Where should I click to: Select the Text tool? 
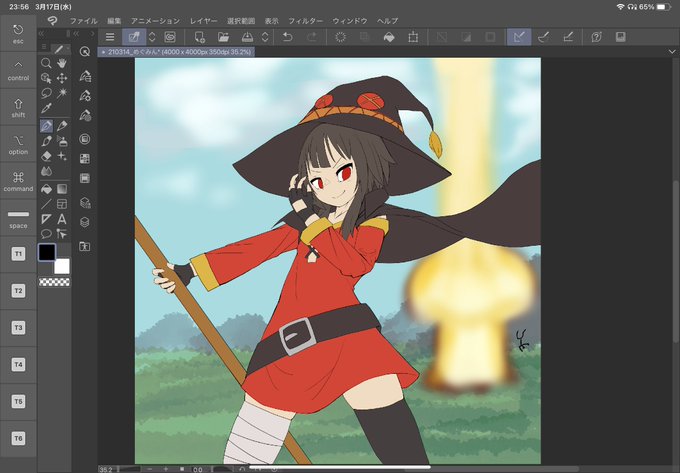pyautogui.click(x=62, y=219)
